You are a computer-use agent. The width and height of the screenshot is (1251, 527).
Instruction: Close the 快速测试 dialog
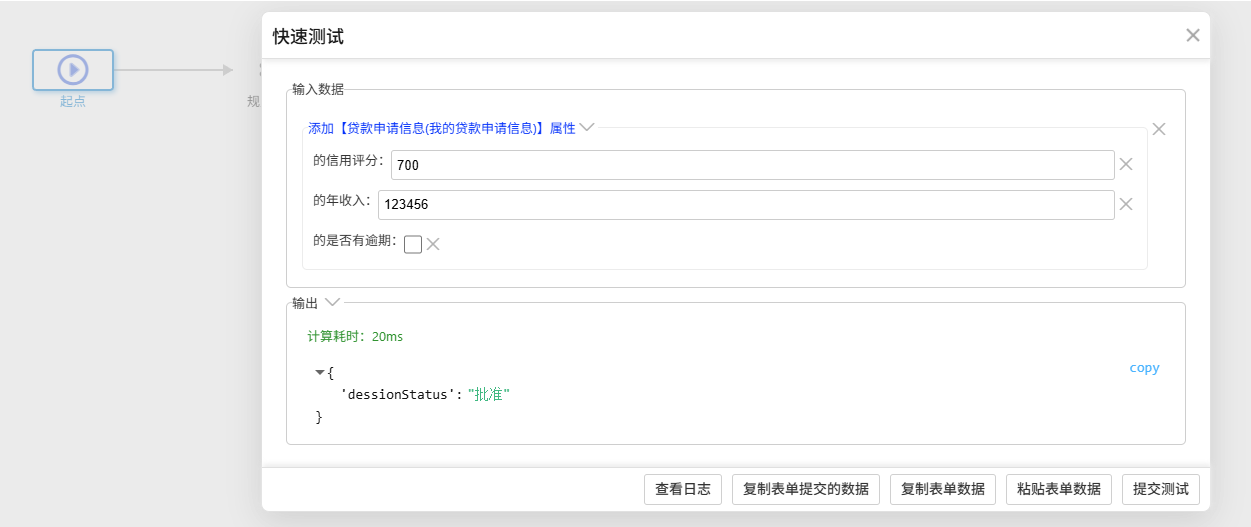point(1192,35)
